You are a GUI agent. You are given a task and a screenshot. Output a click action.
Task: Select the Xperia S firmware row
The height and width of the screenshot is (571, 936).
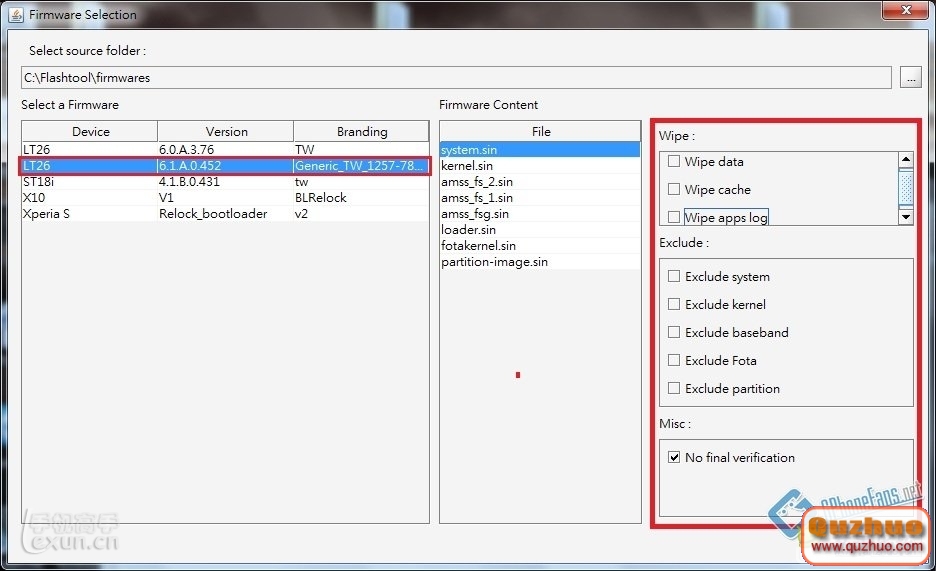225,214
